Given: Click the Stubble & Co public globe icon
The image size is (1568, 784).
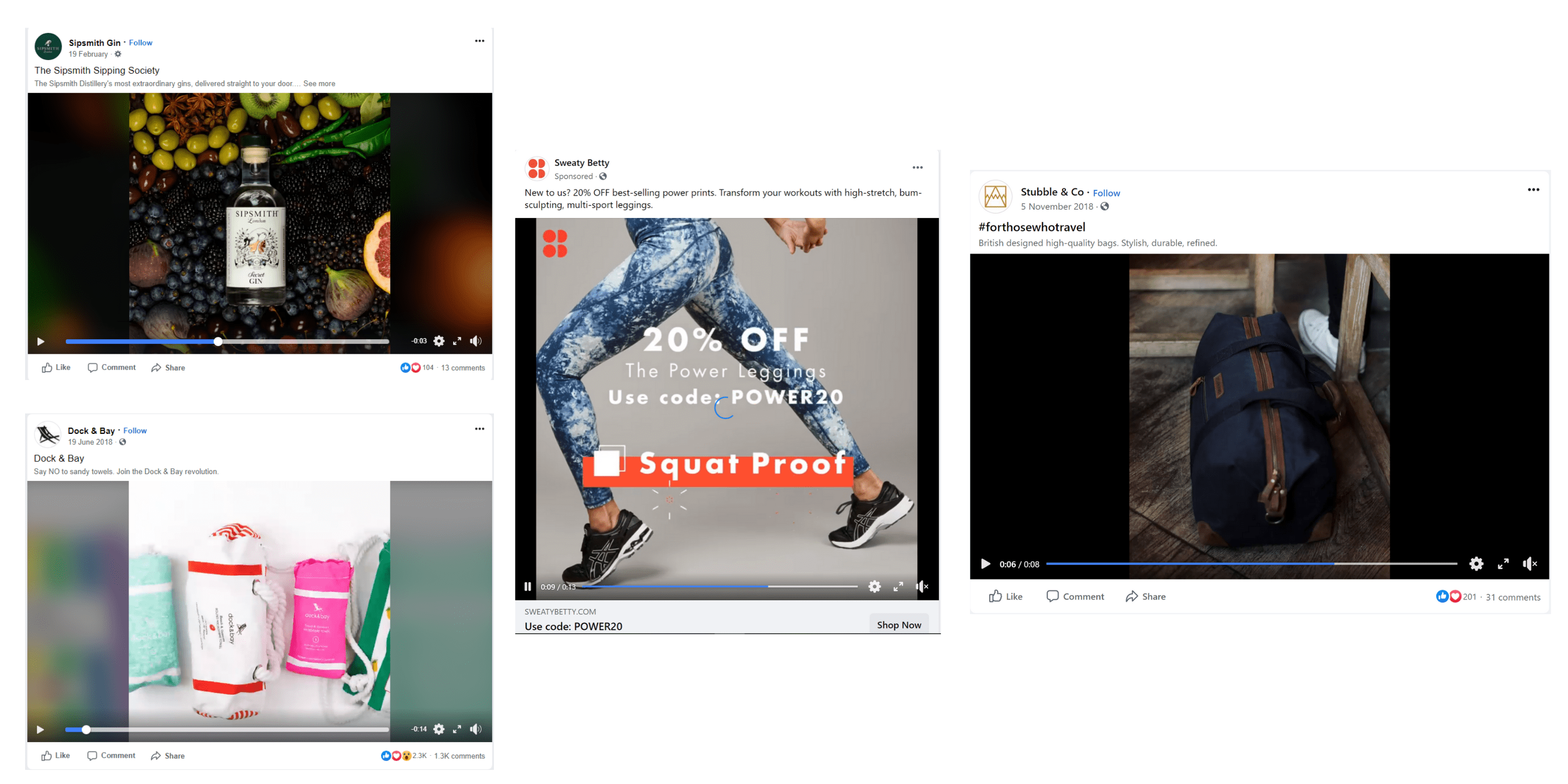Looking at the screenshot, I should click(x=1105, y=206).
